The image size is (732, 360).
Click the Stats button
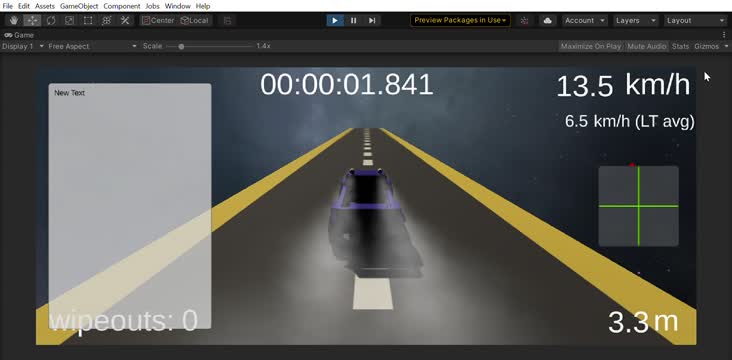click(x=680, y=46)
